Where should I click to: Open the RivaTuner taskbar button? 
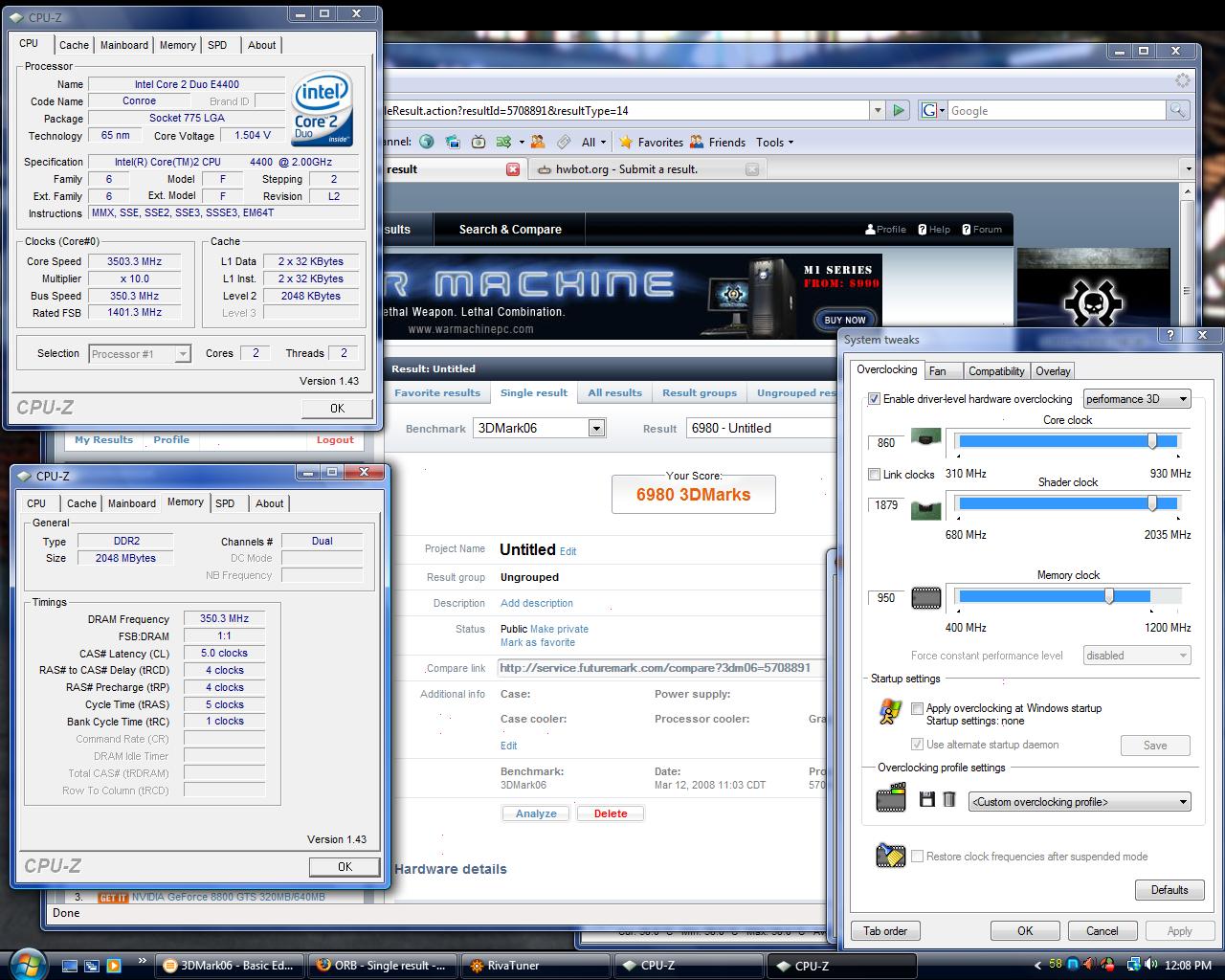534,966
